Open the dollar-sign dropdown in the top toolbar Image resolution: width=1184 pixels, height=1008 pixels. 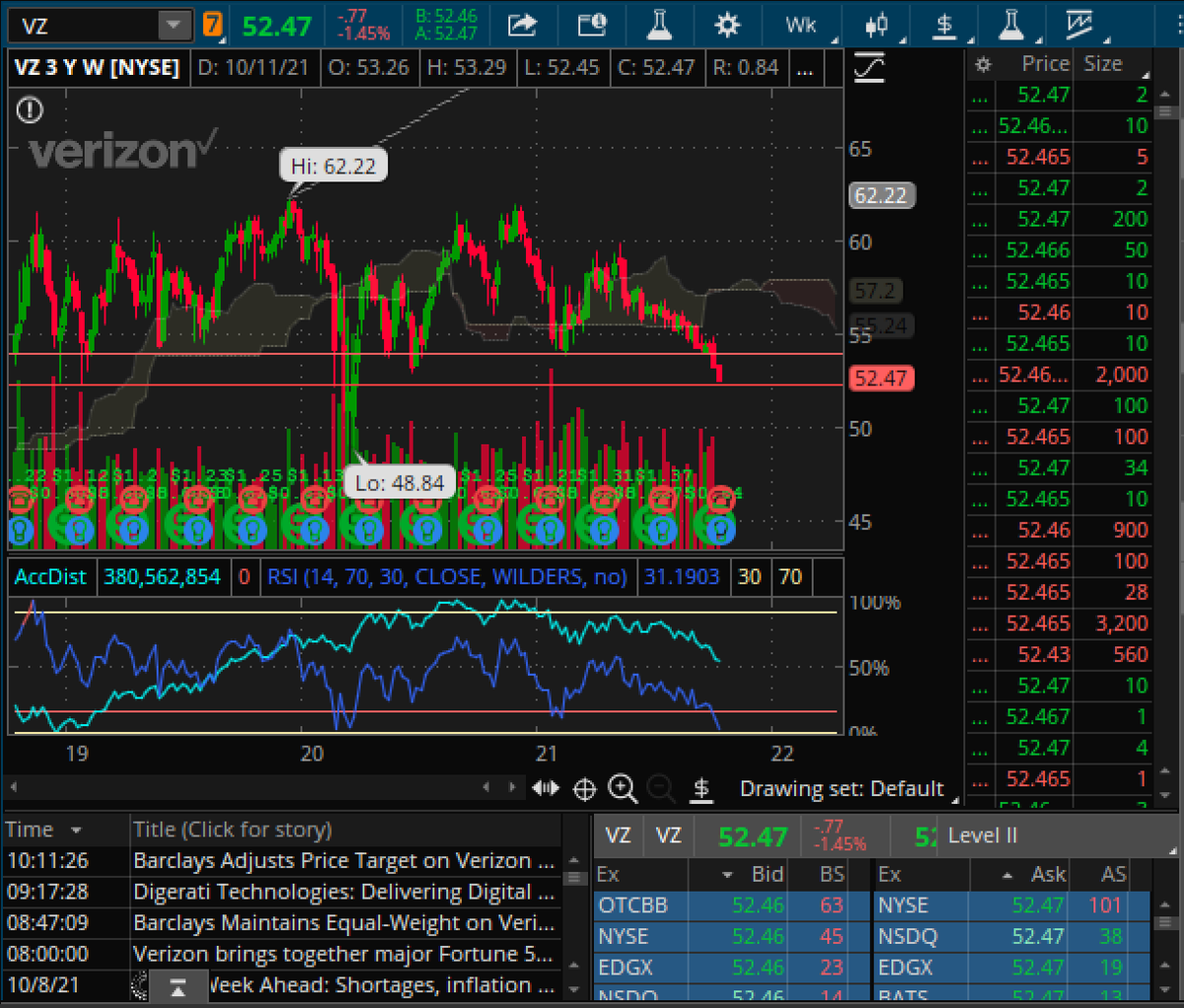(945, 25)
